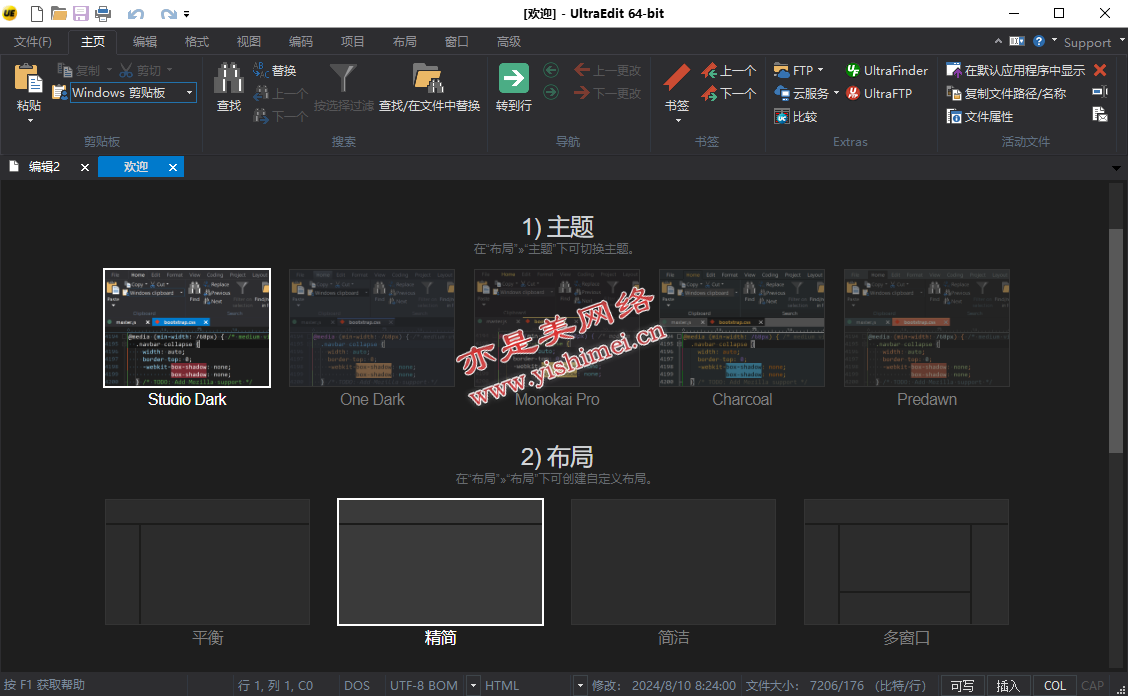Choose the 多窗口 (multi-window) layout

tap(906, 562)
